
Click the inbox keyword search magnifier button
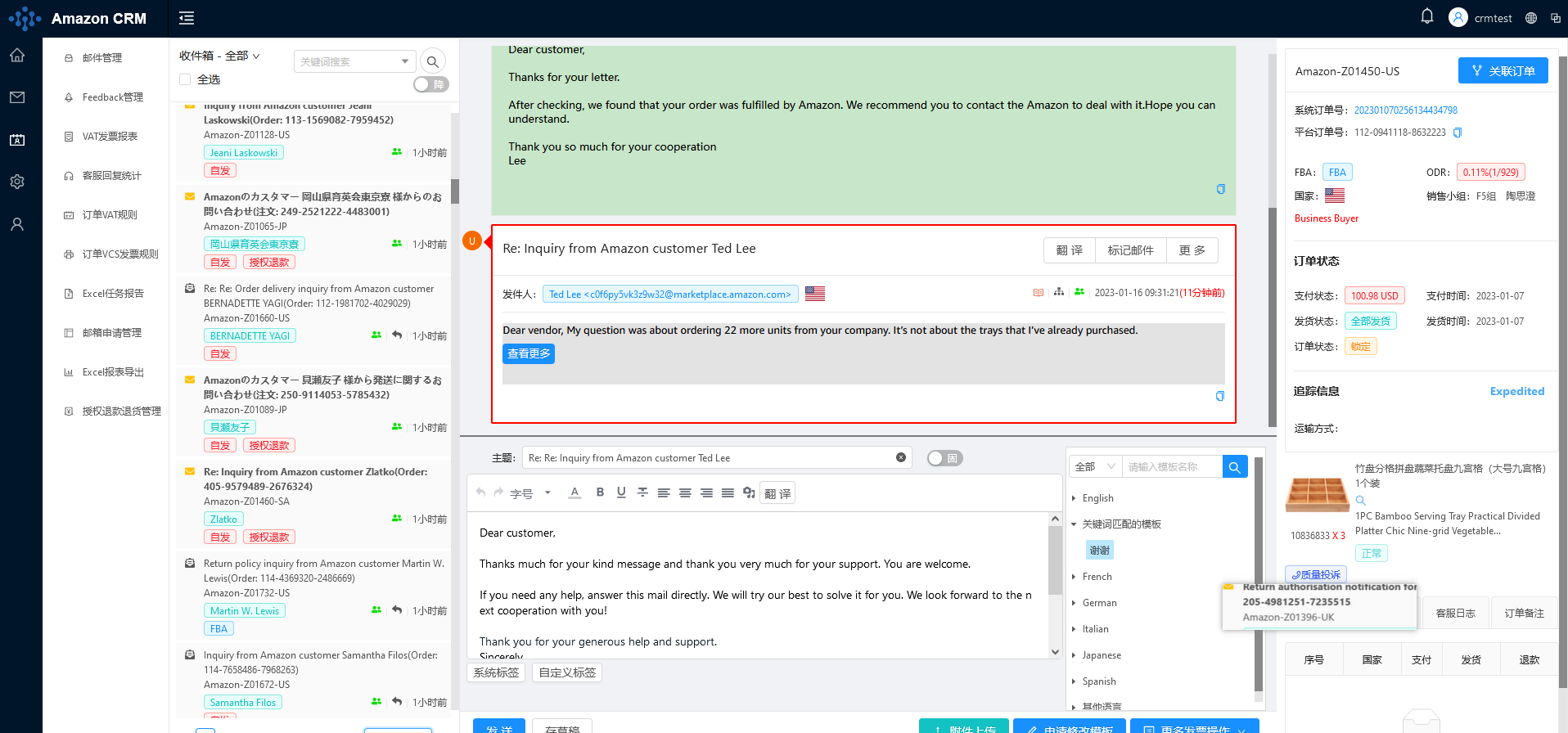[433, 61]
